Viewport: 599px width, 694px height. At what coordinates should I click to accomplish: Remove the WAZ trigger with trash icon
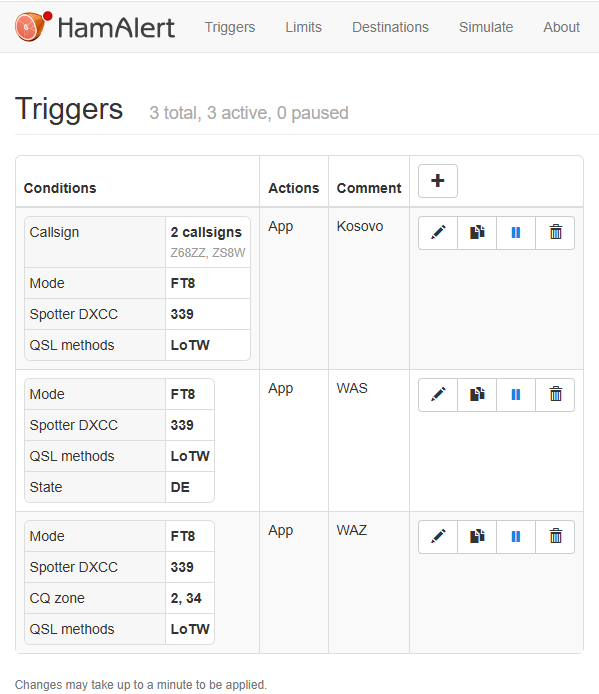[555, 537]
